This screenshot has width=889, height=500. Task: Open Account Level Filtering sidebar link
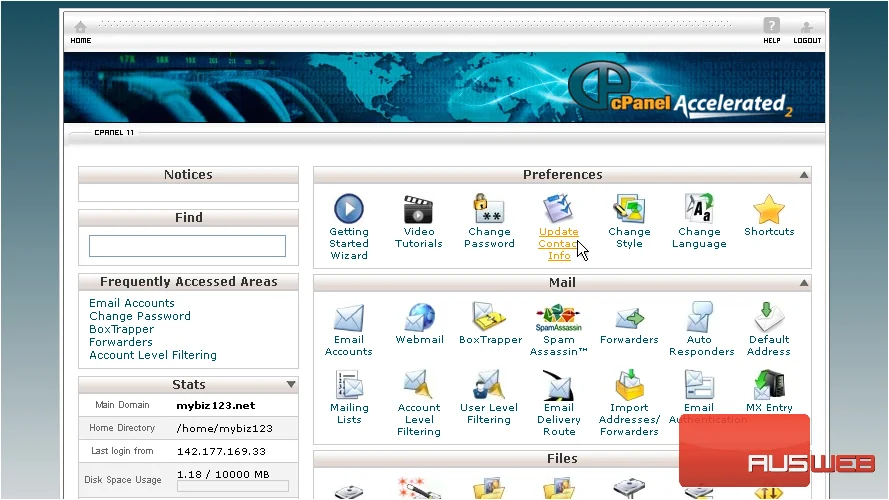coord(153,355)
